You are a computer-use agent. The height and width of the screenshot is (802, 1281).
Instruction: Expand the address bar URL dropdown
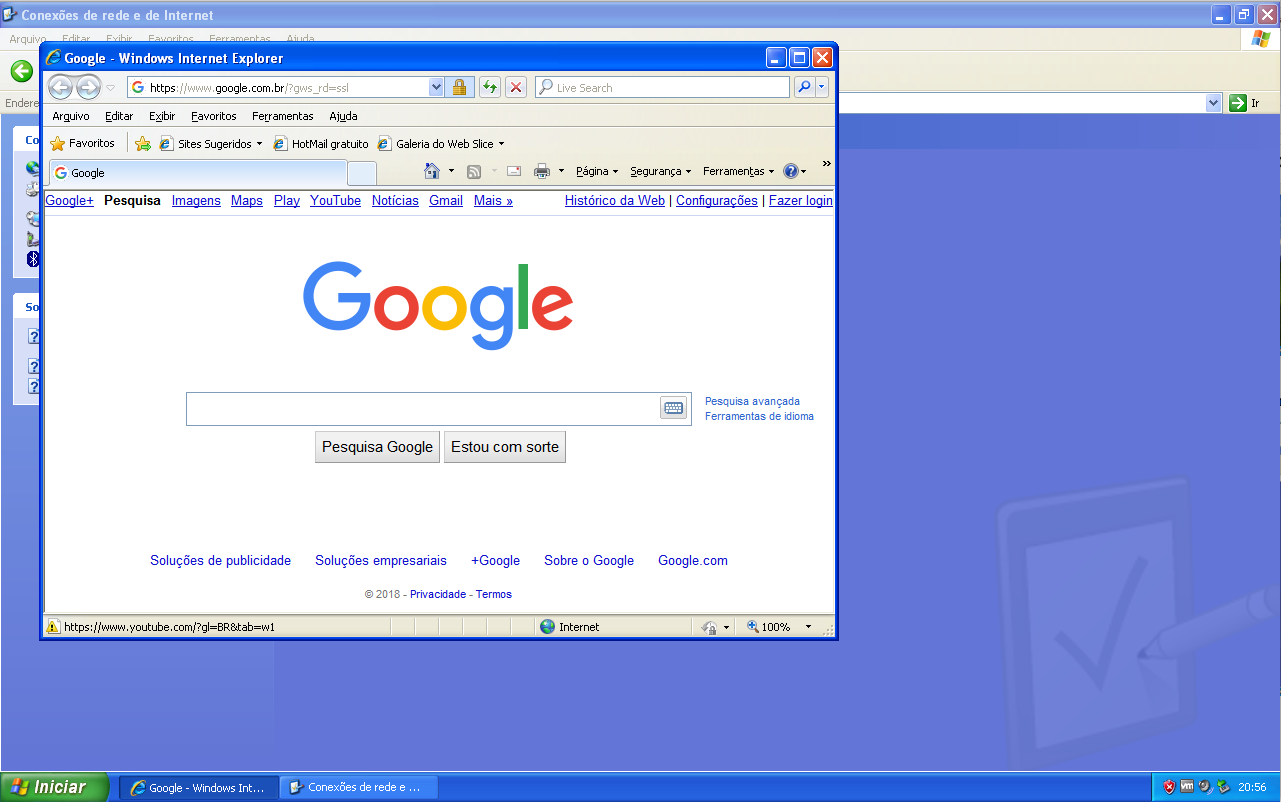pos(436,88)
